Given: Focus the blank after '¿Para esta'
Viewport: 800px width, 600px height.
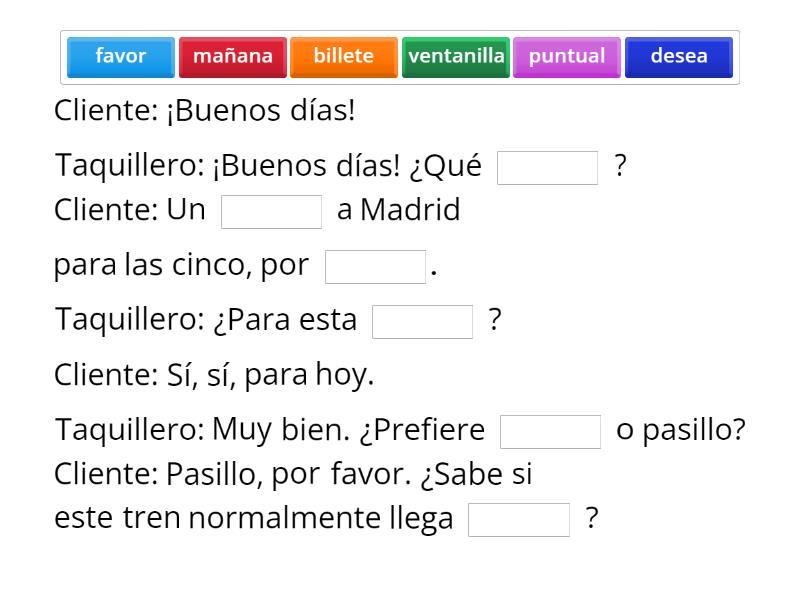Looking at the screenshot, I should pos(422,322).
